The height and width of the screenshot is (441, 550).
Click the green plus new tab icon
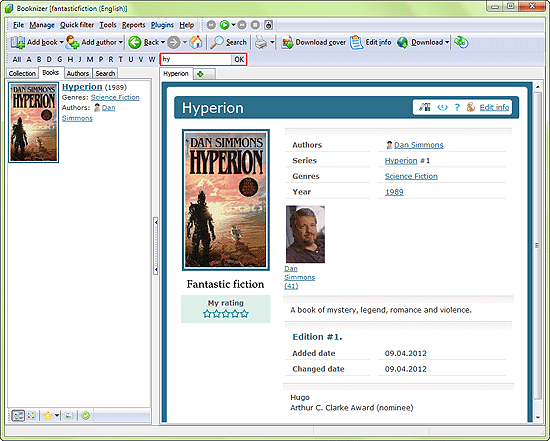point(200,74)
